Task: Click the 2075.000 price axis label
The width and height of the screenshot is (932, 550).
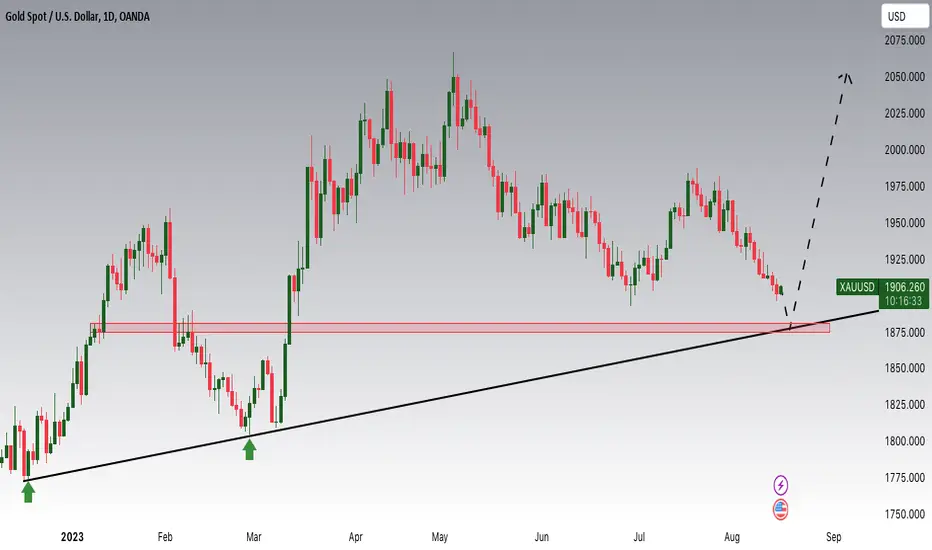Action: click(905, 40)
